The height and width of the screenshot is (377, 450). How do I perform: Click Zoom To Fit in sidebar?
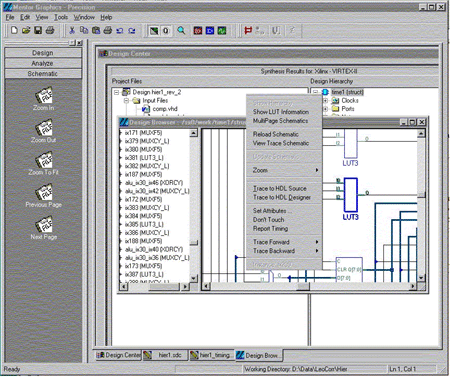point(43,163)
